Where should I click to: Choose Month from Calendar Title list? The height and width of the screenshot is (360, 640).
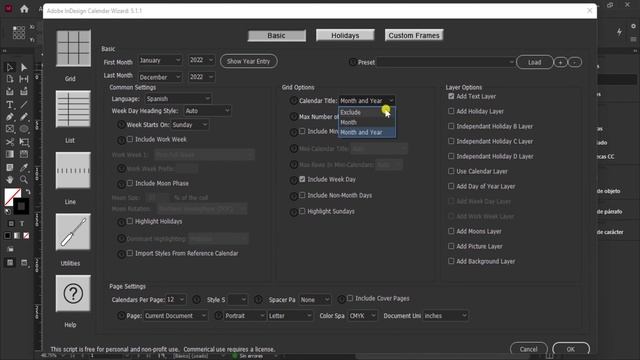coord(367,122)
